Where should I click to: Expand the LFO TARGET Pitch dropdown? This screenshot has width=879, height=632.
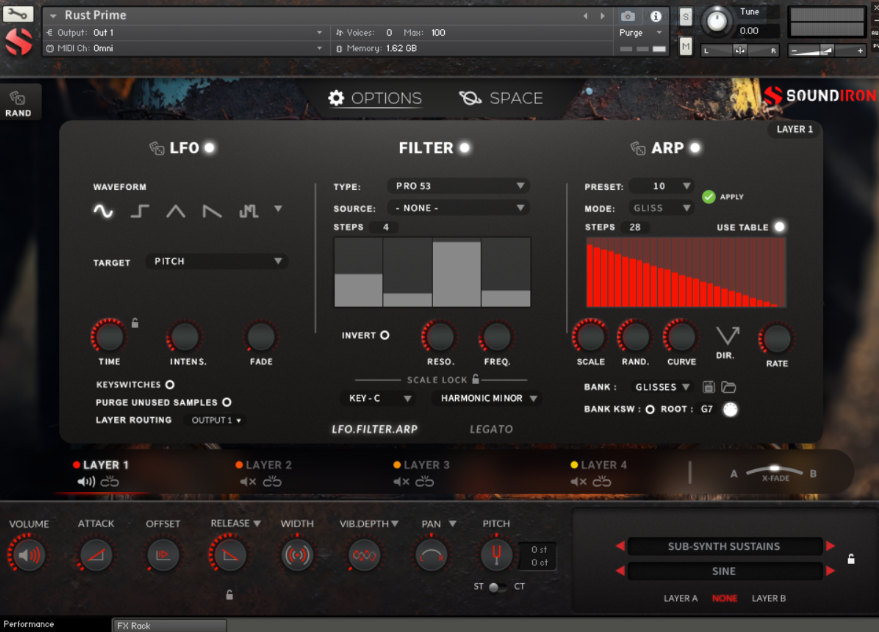pos(217,262)
